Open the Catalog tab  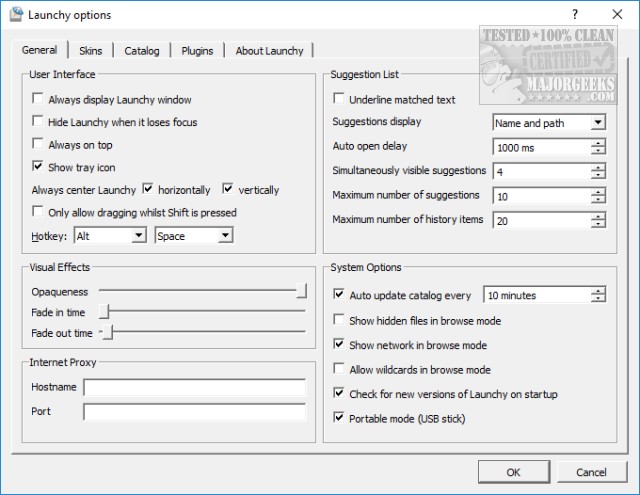142,51
